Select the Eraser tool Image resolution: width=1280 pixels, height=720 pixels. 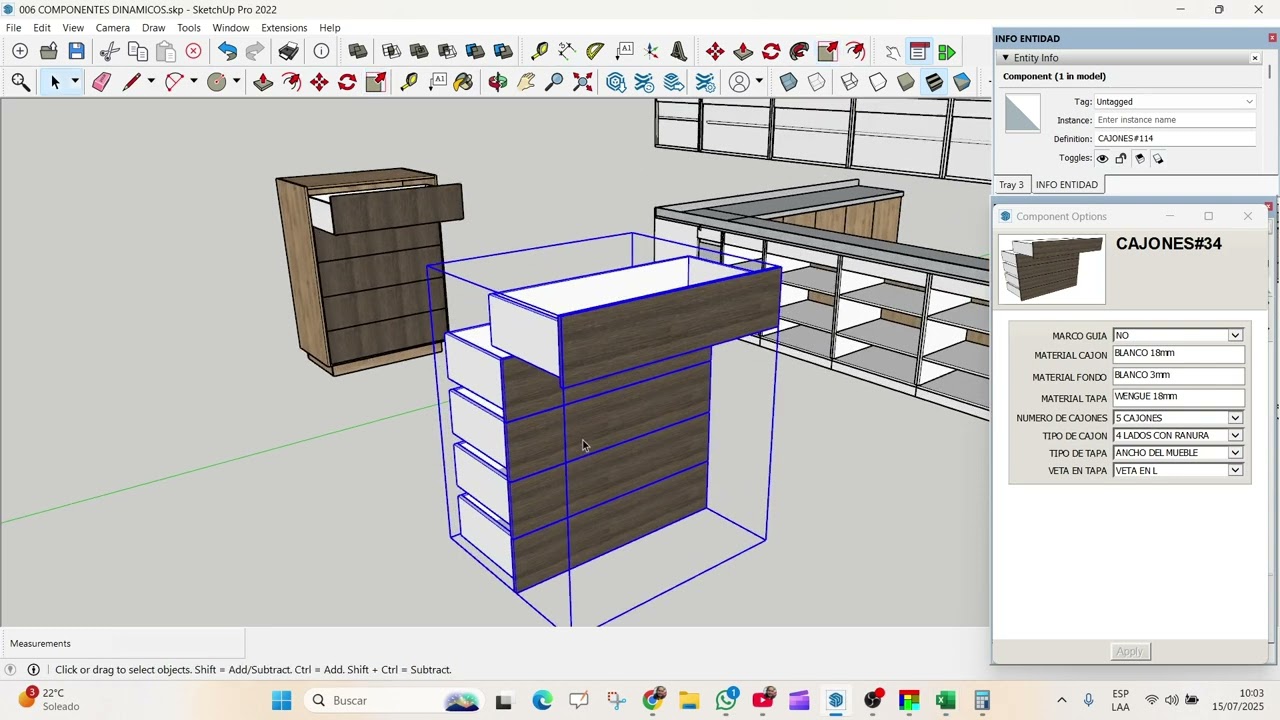[101, 82]
